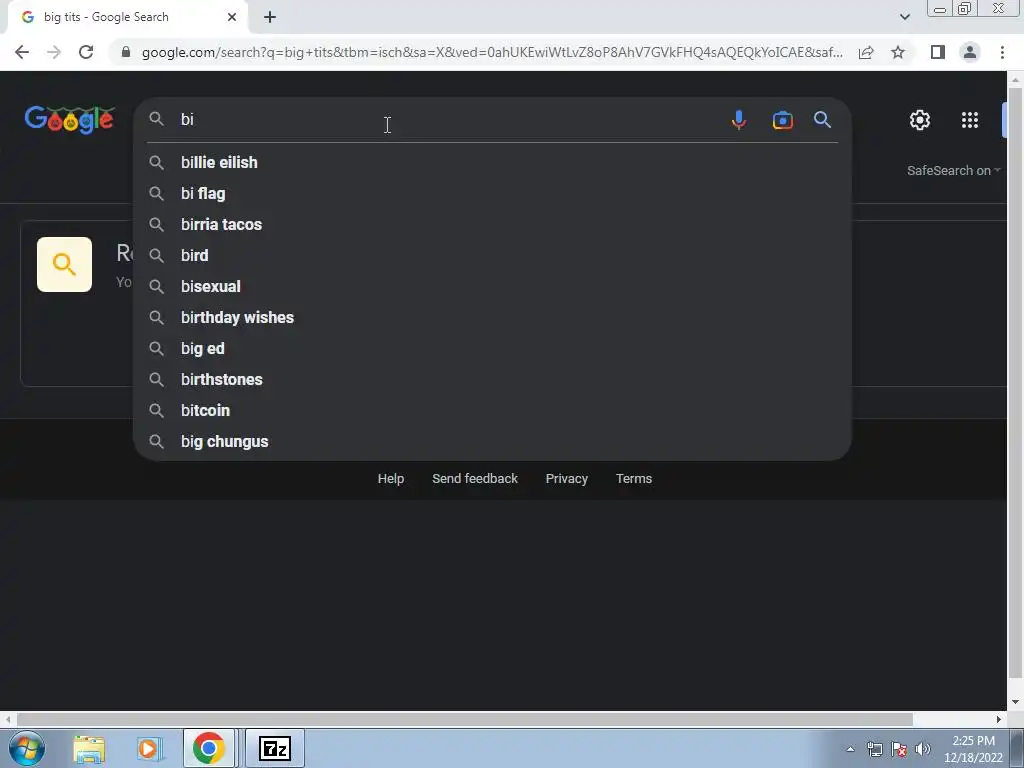
Task: Click the network tray icon
Action: tap(875, 749)
